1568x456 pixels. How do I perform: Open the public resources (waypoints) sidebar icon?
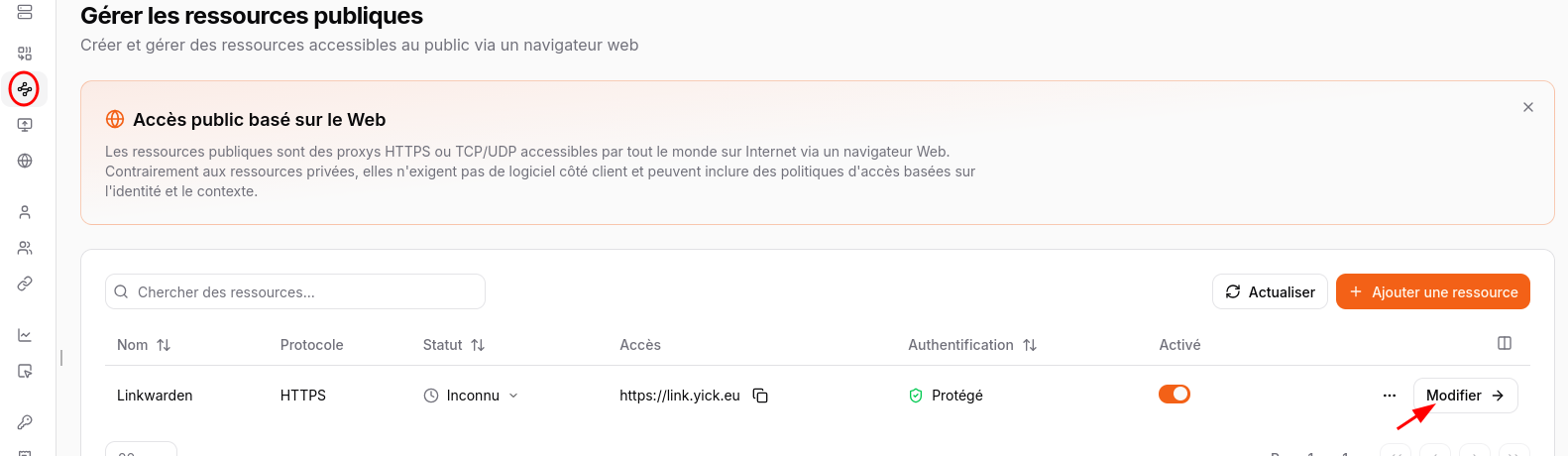coord(25,89)
